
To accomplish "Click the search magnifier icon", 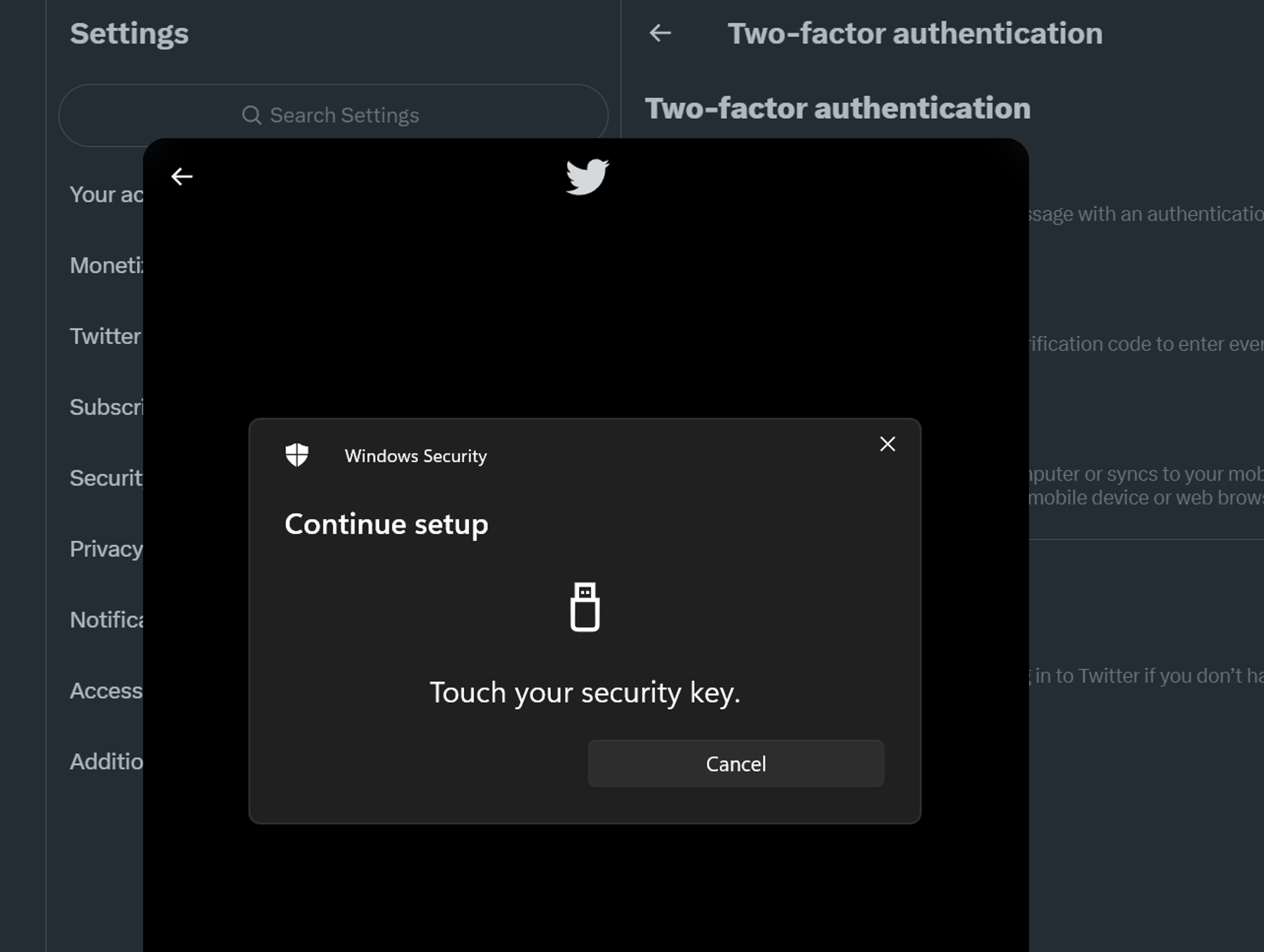I will tap(252, 115).
